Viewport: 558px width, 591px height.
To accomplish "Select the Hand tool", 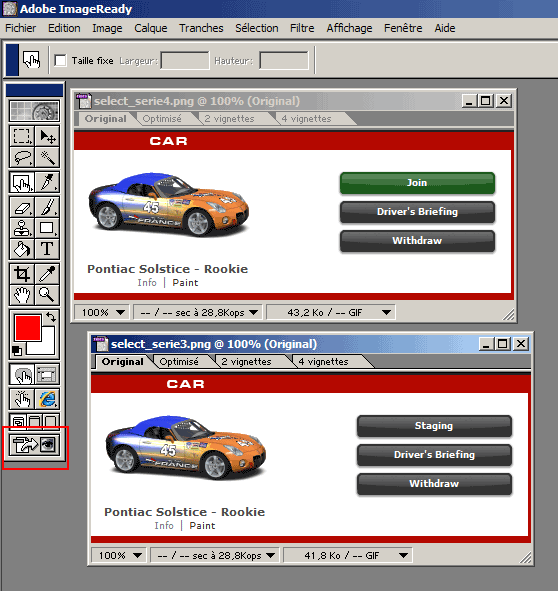I will (x=21, y=294).
